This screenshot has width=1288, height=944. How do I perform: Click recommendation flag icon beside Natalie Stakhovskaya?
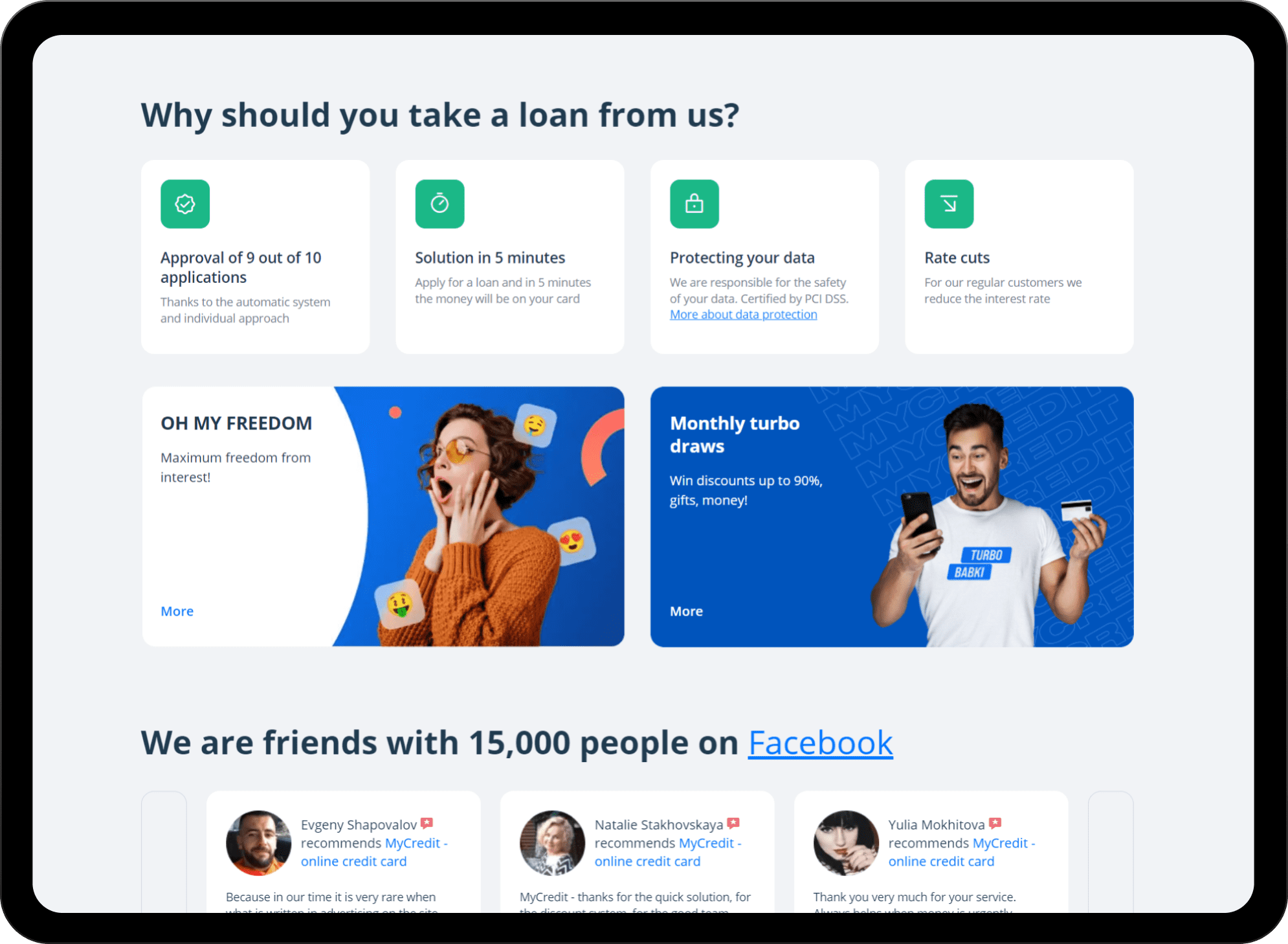coord(733,824)
